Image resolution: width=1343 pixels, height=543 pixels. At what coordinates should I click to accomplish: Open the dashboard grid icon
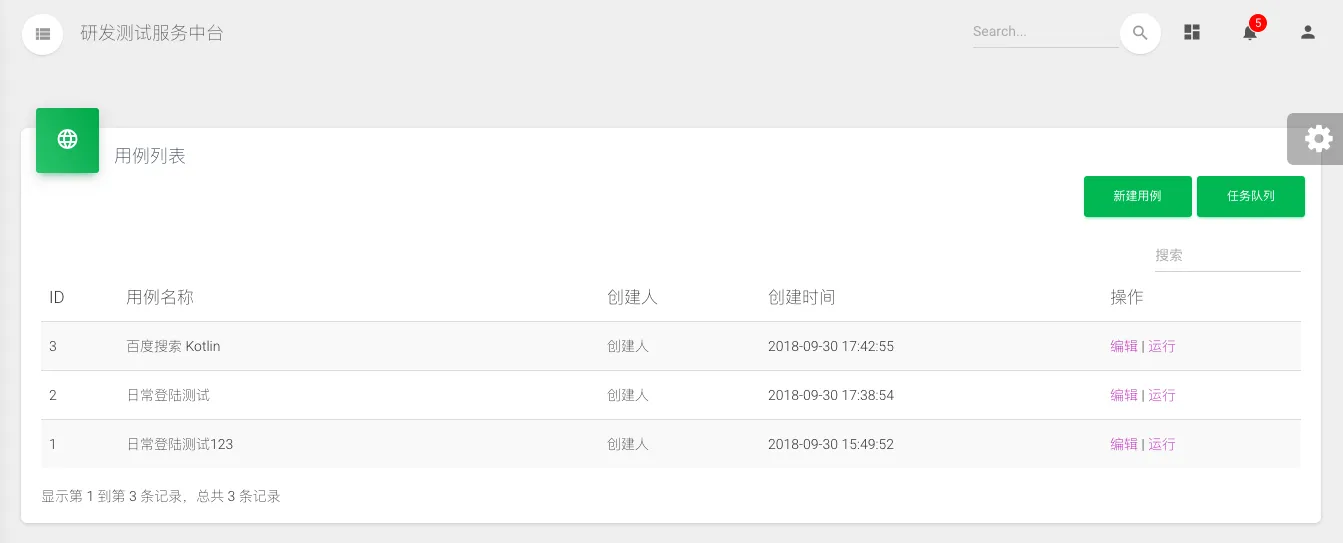(1191, 33)
